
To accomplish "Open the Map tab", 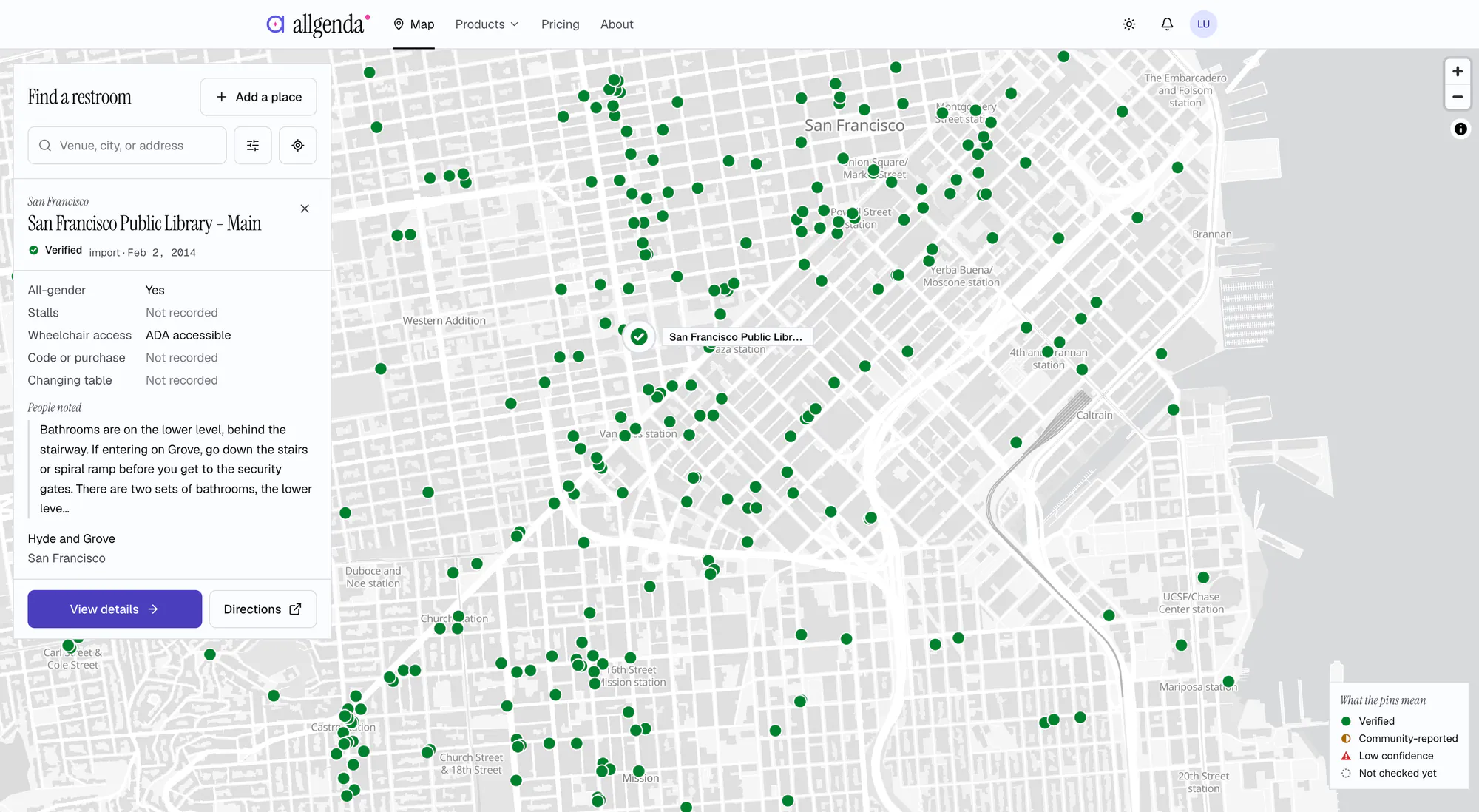I will point(413,24).
